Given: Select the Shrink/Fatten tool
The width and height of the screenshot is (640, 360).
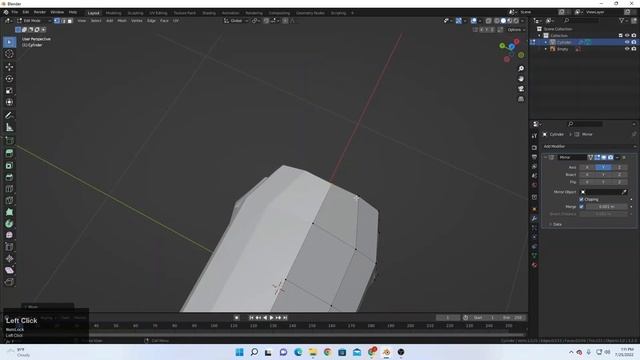Looking at the screenshot, I should pos(9,259).
